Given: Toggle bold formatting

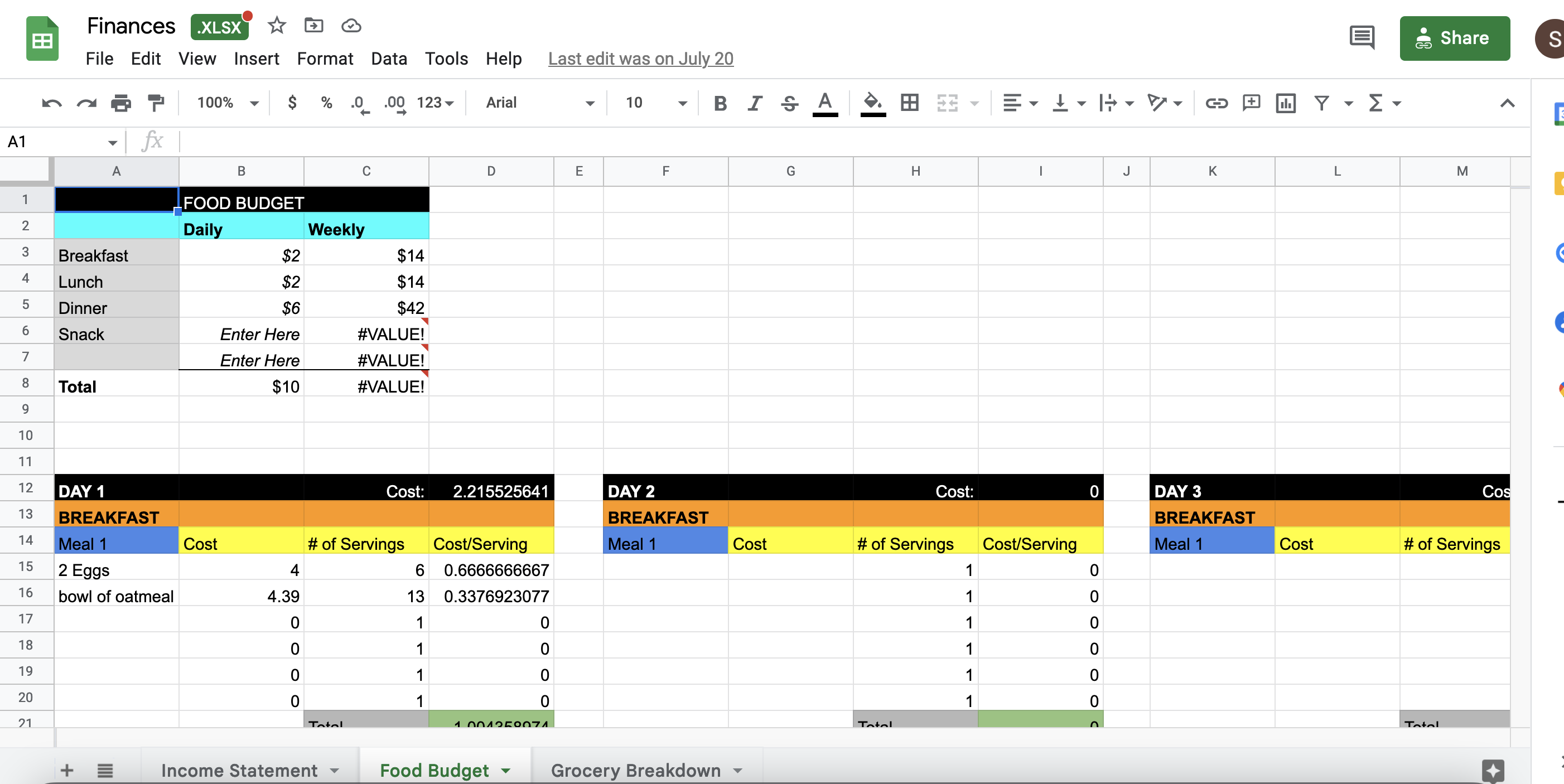Looking at the screenshot, I should (720, 103).
